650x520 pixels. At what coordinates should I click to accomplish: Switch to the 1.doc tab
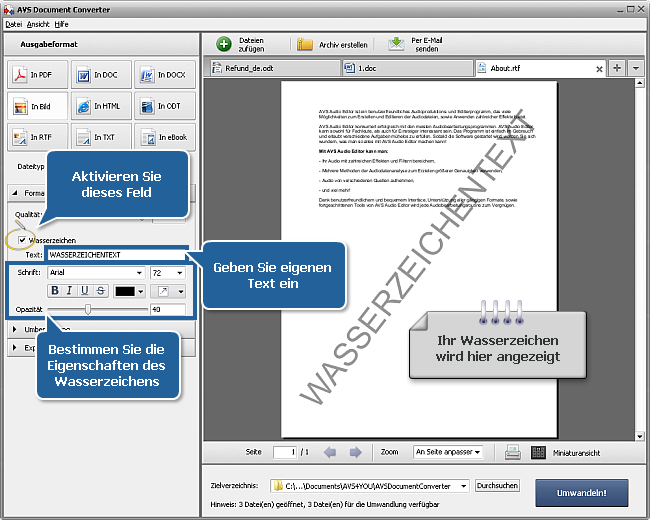[x=407, y=68]
